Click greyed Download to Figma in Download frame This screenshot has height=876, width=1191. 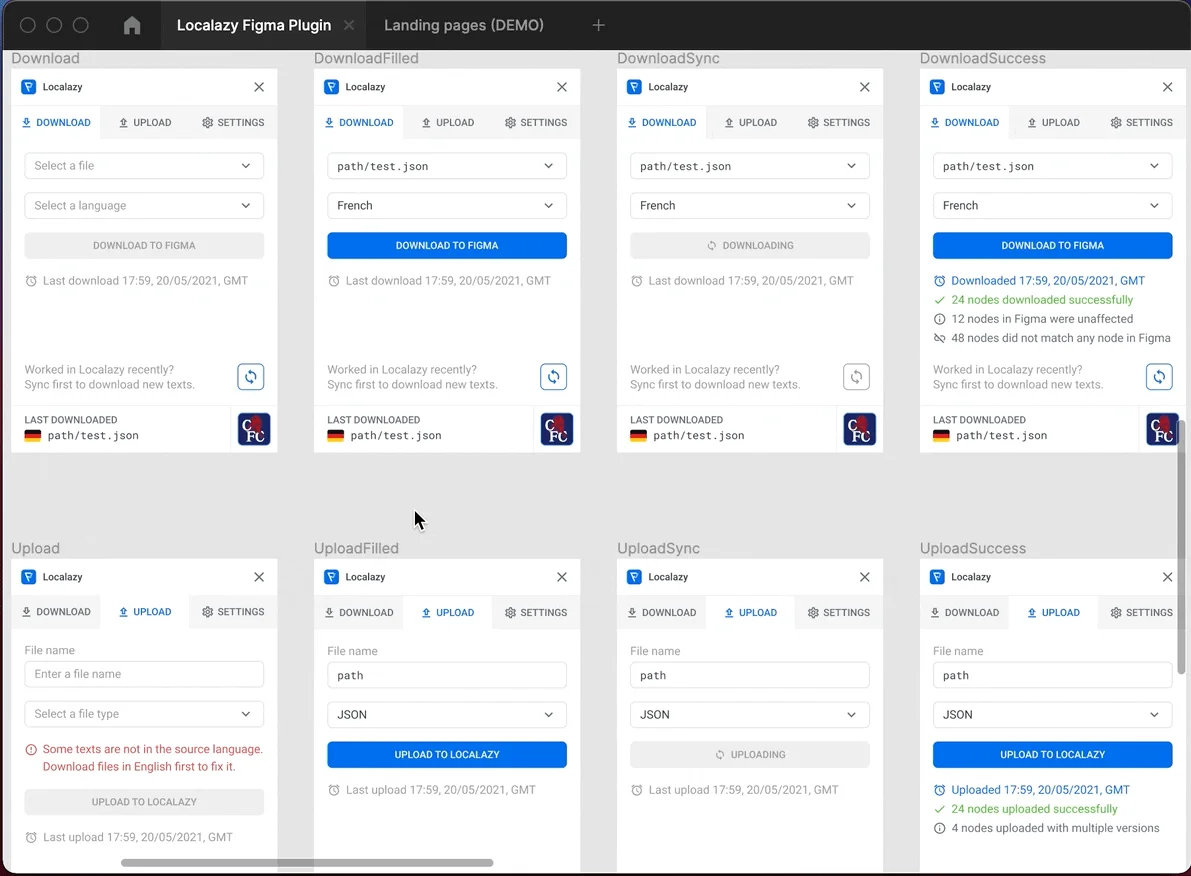click(x=144, y=245)
